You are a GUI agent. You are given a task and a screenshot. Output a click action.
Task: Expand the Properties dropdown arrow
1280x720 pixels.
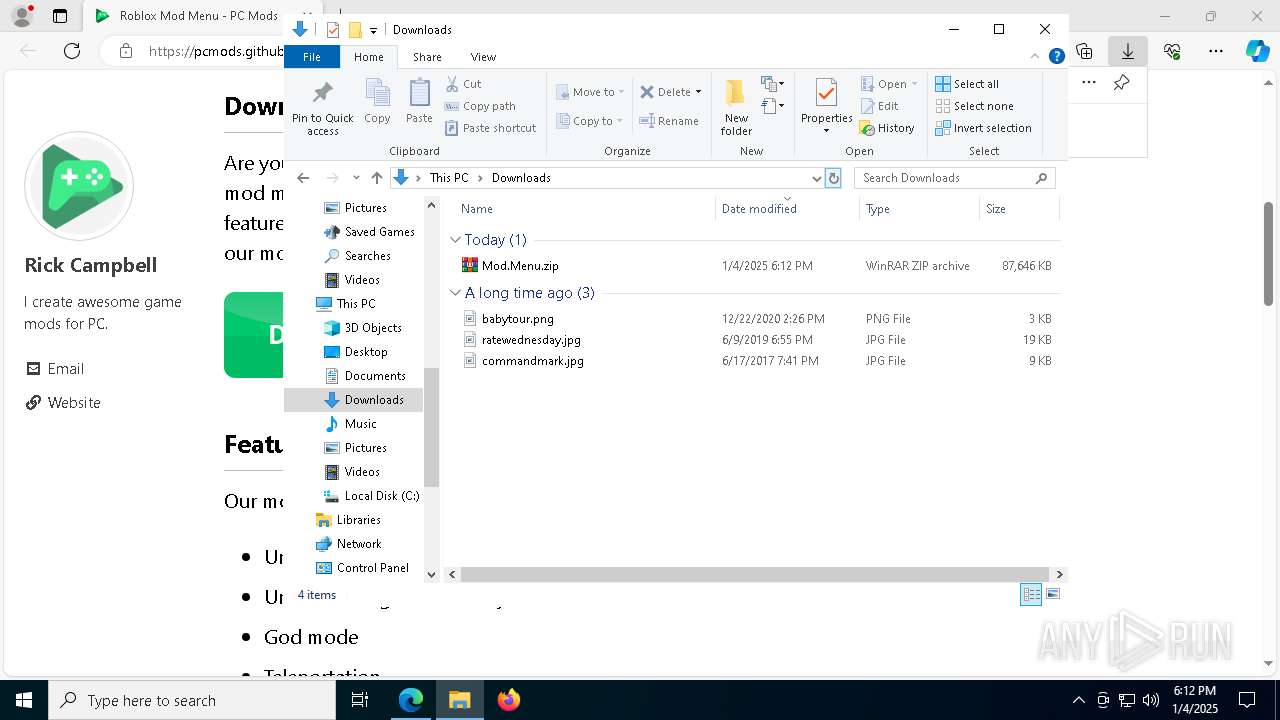pyautogui.click(x=826, y=131)
